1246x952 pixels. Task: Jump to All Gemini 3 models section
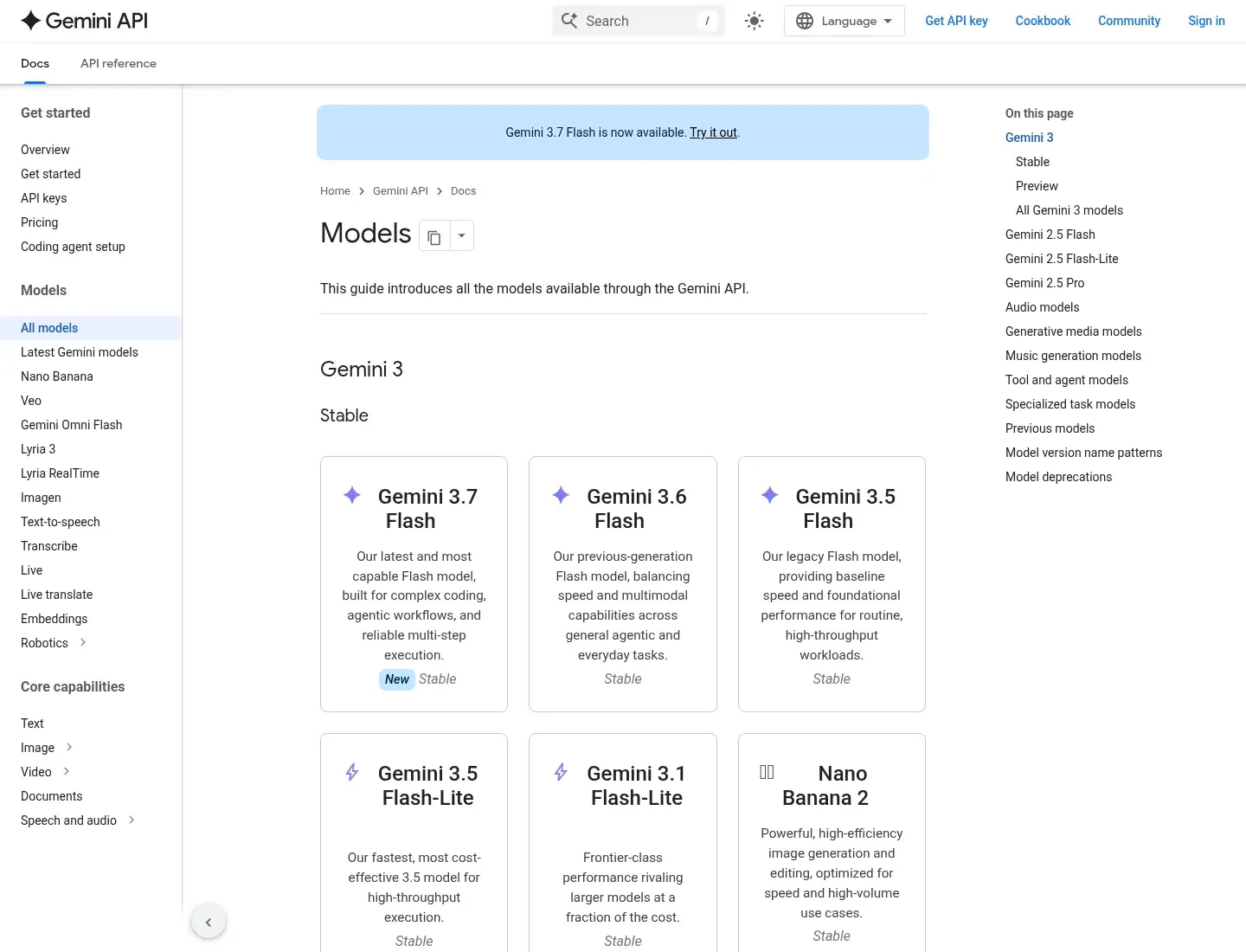(1069, 210)
